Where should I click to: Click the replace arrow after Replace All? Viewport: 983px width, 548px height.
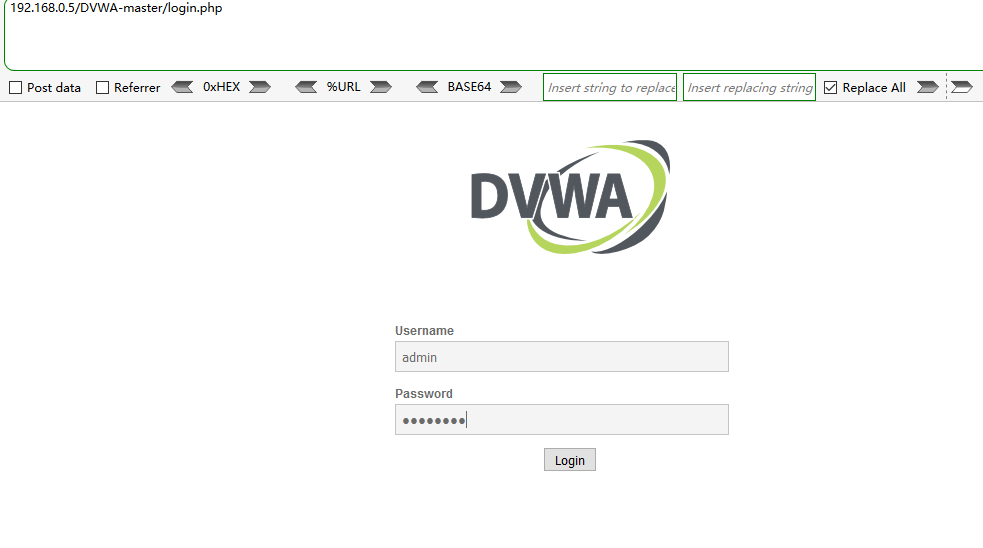tap(928, 87)
